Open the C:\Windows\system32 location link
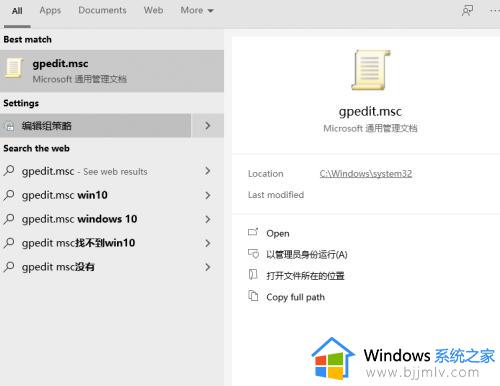This screenshot has width=500, height=386. coord(366,173)
